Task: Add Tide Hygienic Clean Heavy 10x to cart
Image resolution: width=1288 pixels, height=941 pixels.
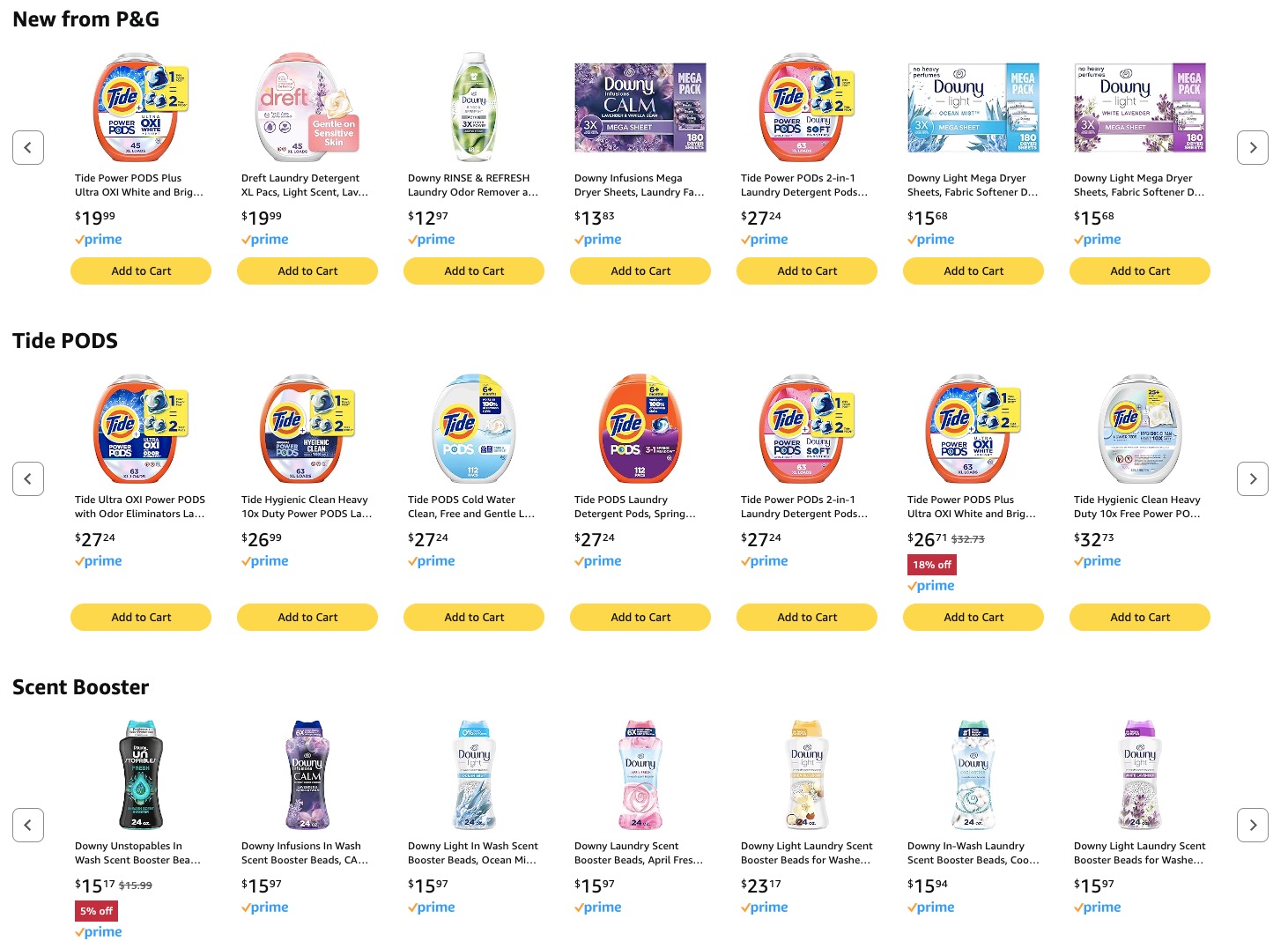Action: click(x=307, y=618)
